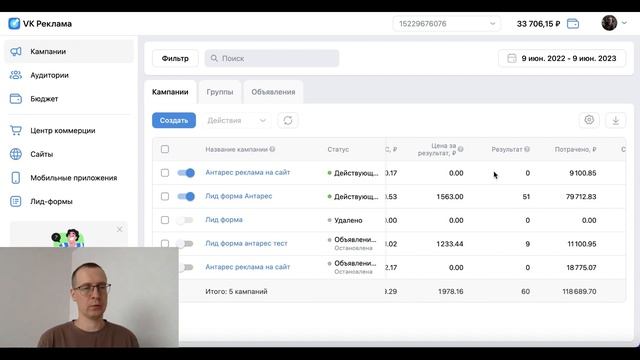Click the calendar icon in date range
This screenshot has width=640, height=360.
512,58
